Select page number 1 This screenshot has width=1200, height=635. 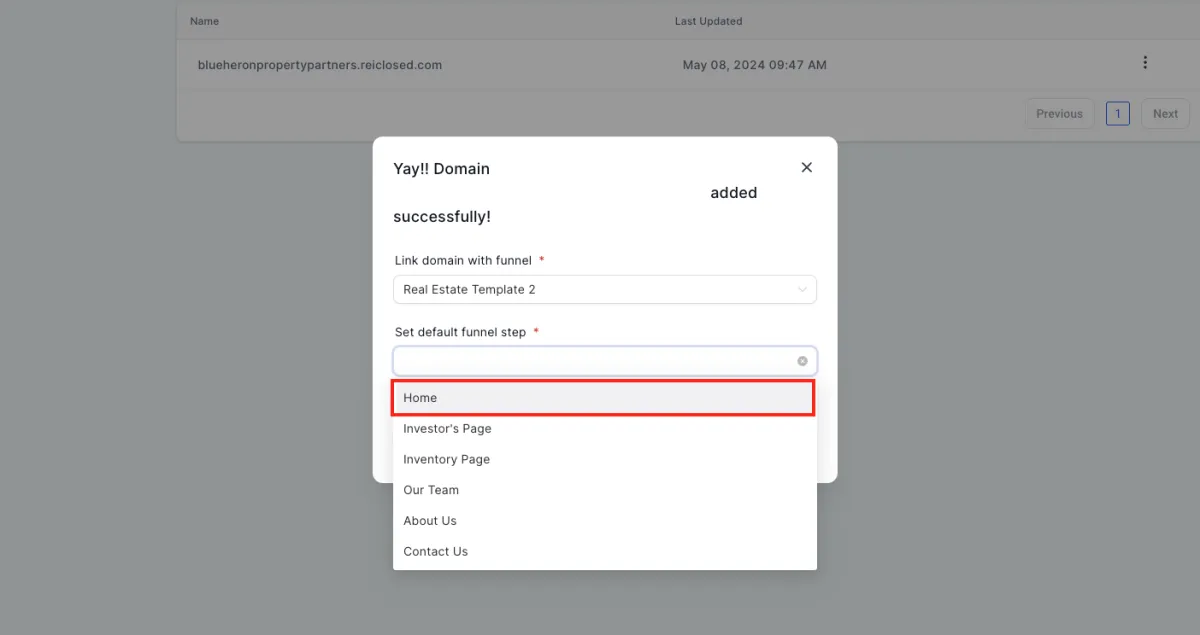pos(1118,114)
